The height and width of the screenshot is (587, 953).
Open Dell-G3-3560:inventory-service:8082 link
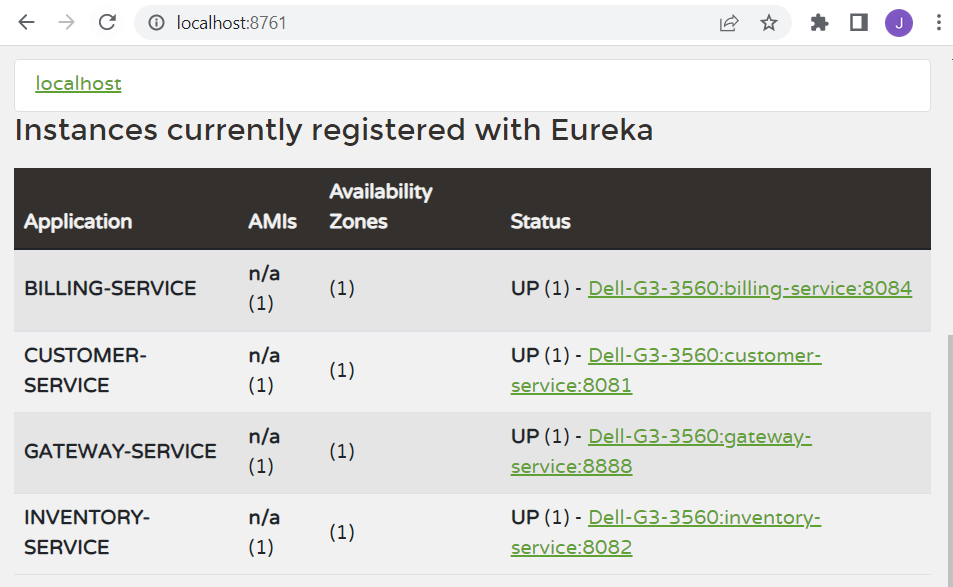(x=666, y=532)
